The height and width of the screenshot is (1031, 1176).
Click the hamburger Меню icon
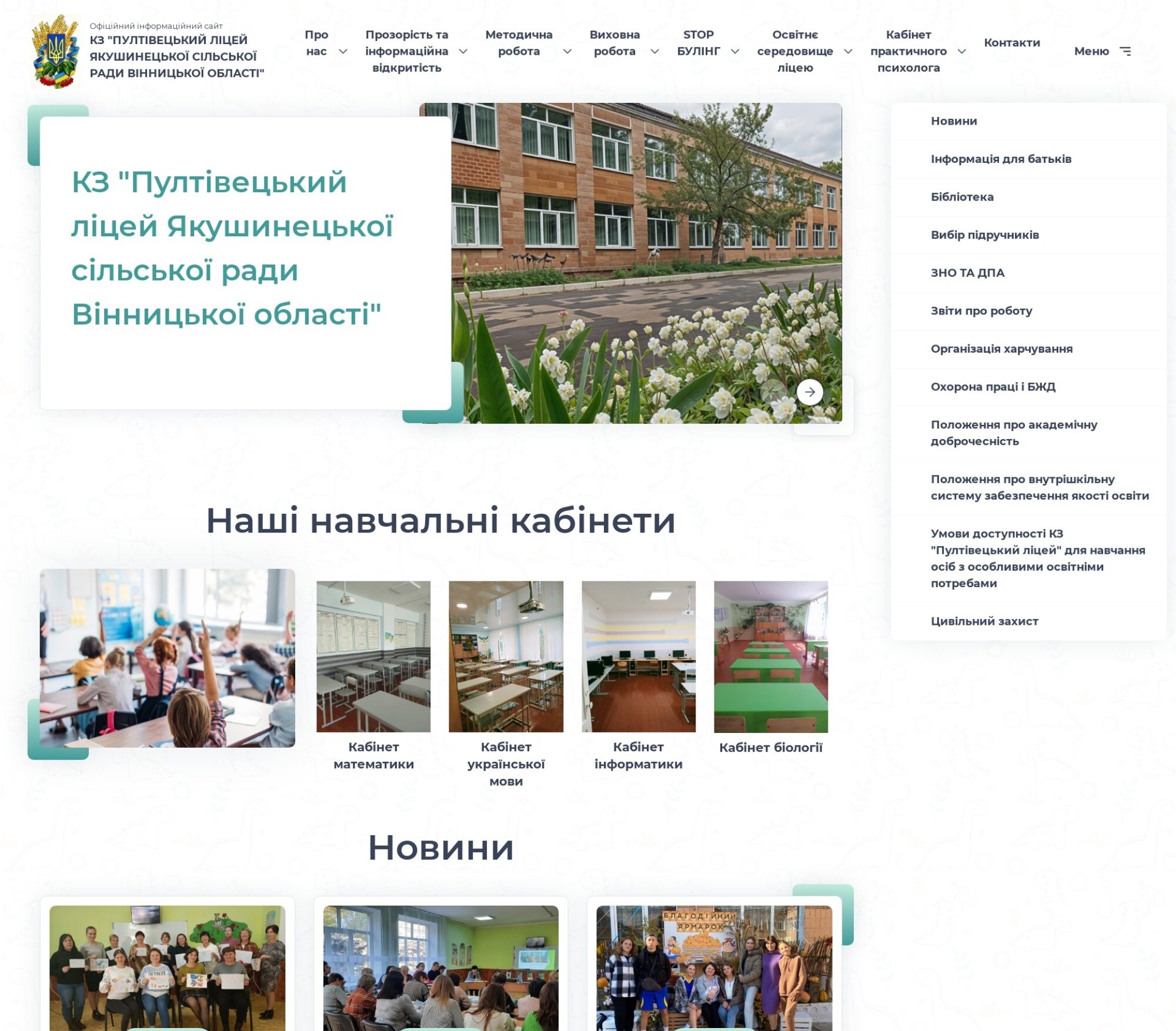tap(1125, 51)
